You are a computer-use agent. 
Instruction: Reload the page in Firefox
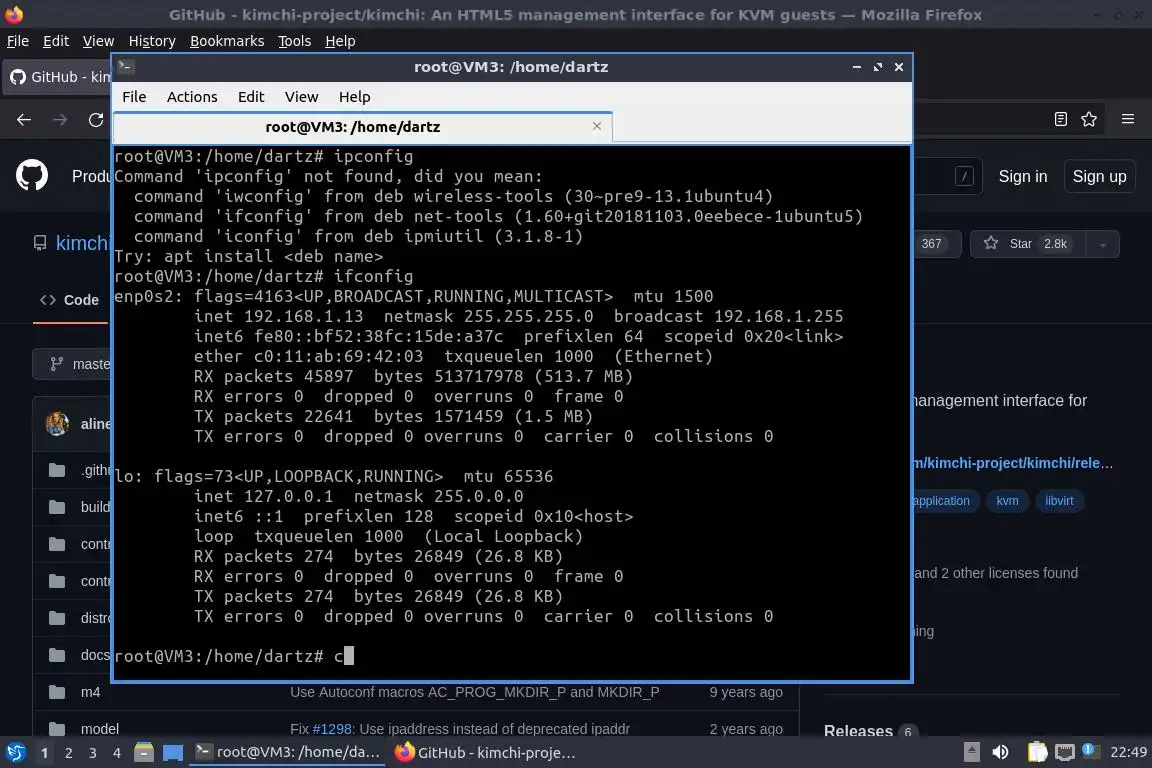[96, 120]
